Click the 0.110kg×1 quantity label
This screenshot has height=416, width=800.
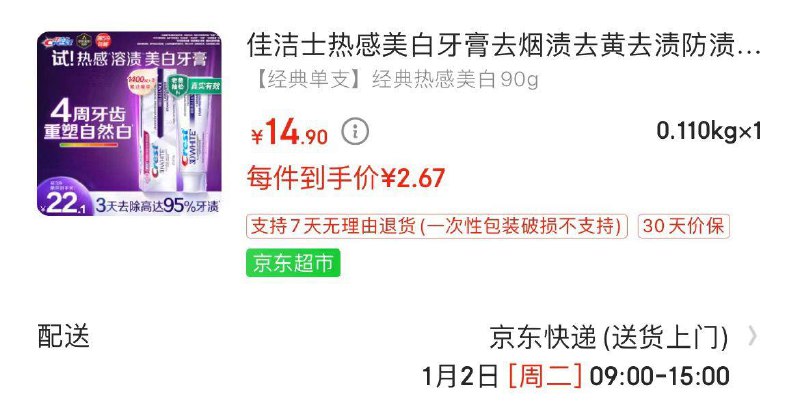[709, 131]
